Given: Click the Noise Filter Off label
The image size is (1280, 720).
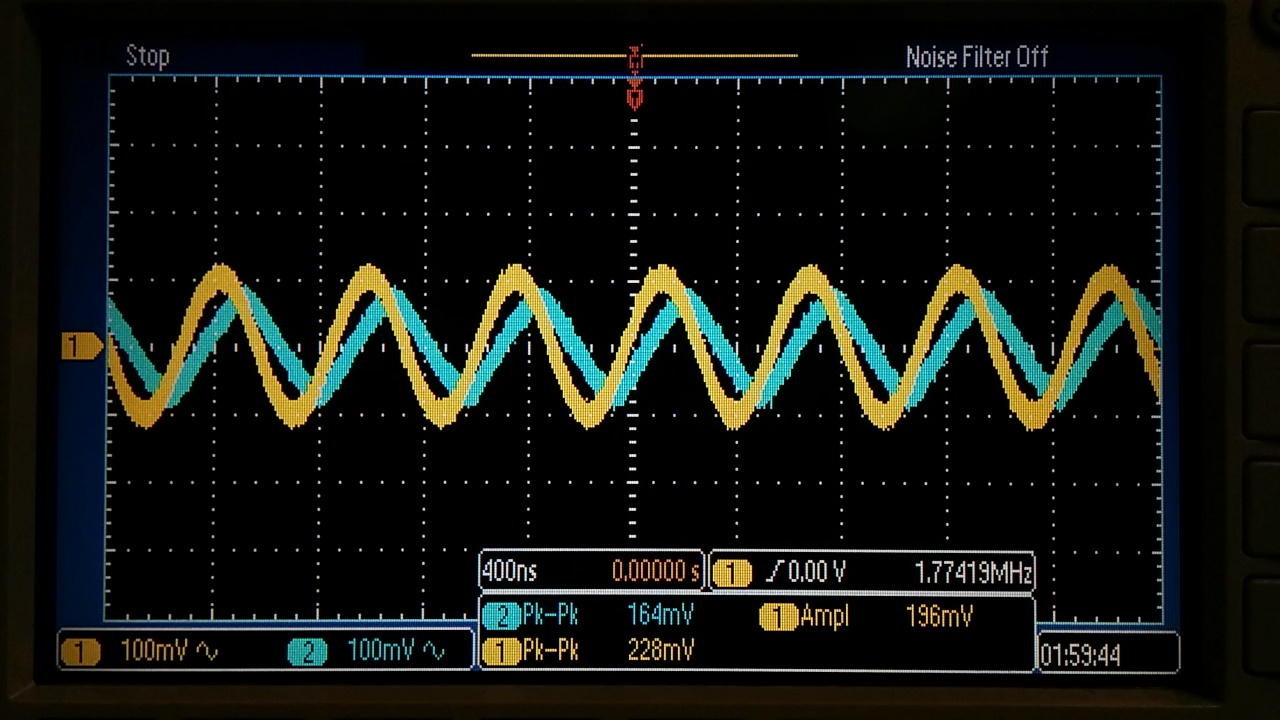Looking at the screenshot, I should pyautogui.click(x=976, y=57).
